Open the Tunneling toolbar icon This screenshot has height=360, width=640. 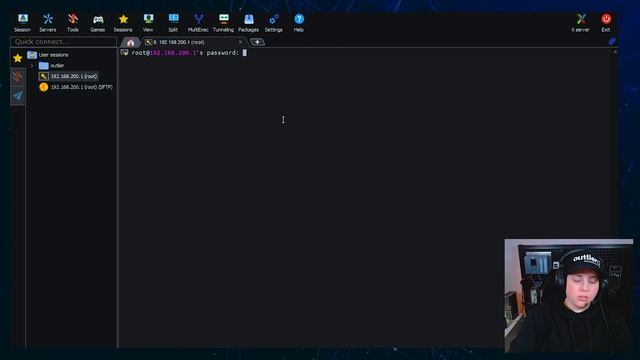coord(223,22)
